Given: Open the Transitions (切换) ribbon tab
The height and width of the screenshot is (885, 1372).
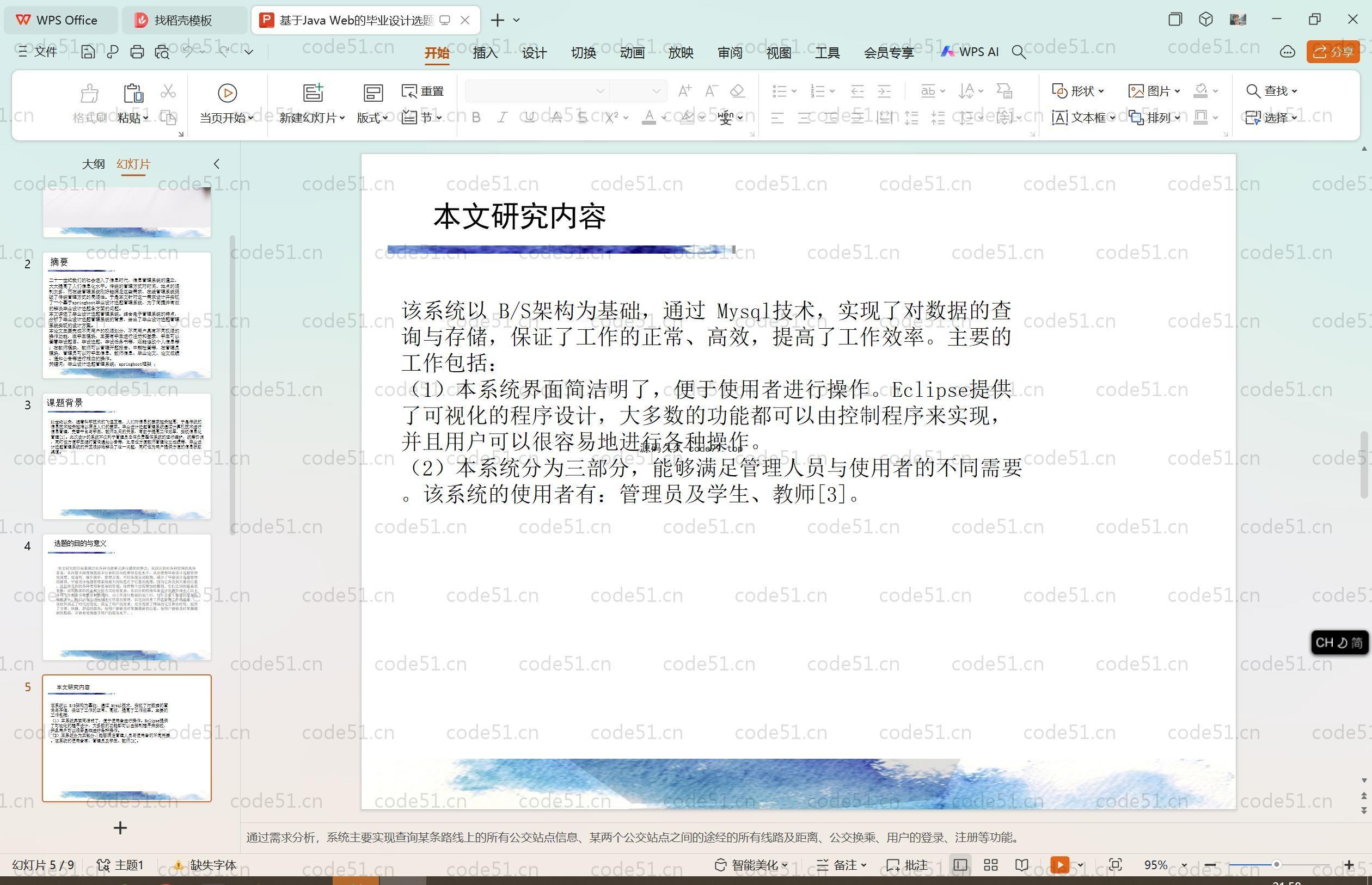Looking at the screenshot, I should coord(584,53).
